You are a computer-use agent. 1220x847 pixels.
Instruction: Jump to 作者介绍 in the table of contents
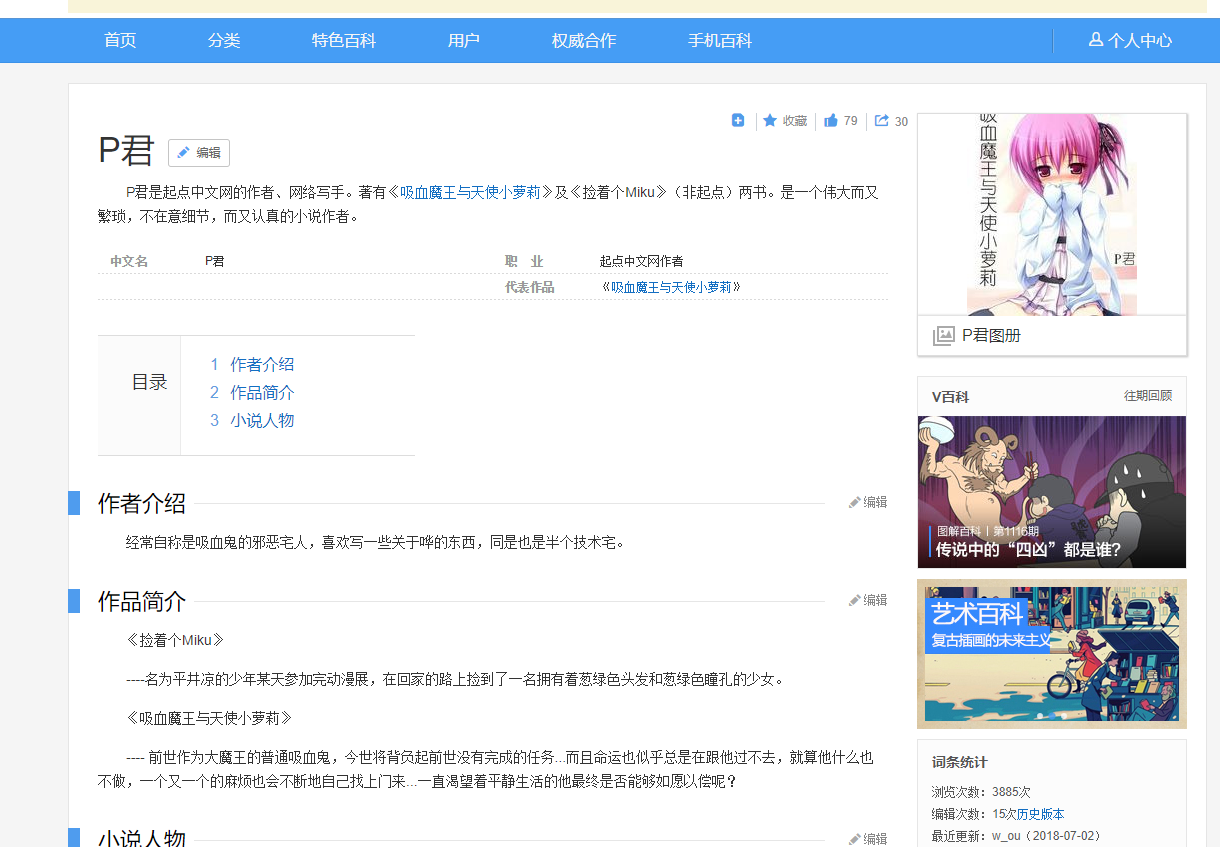pos(262,365)
